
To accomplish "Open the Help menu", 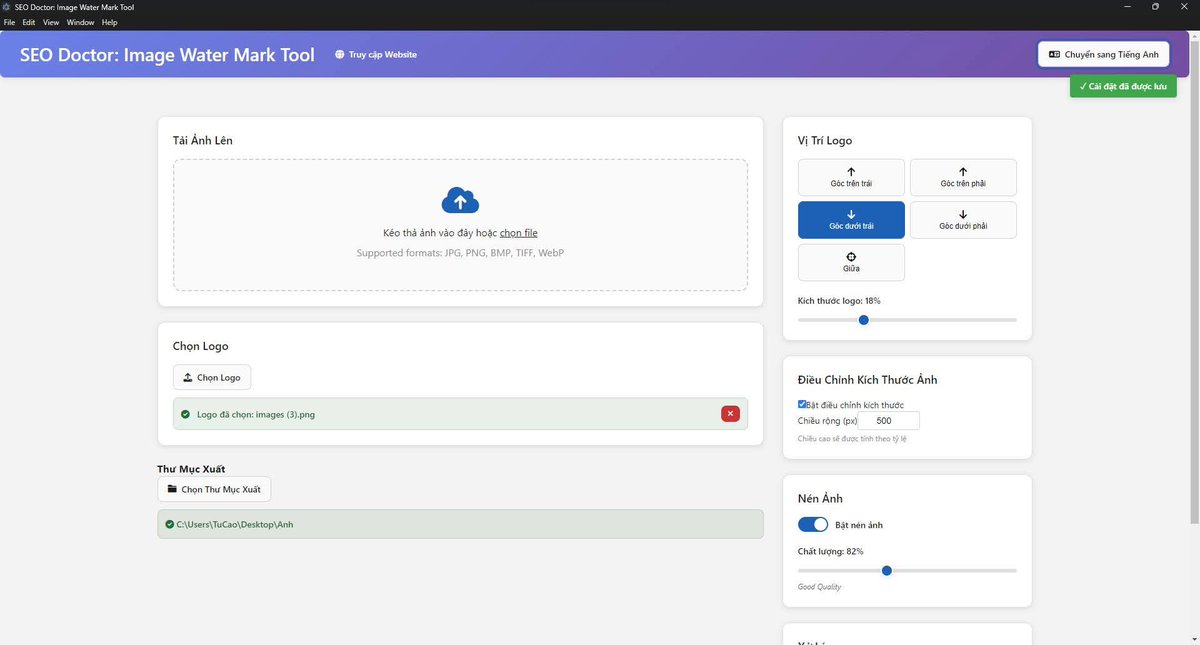I will coord(110,22).
